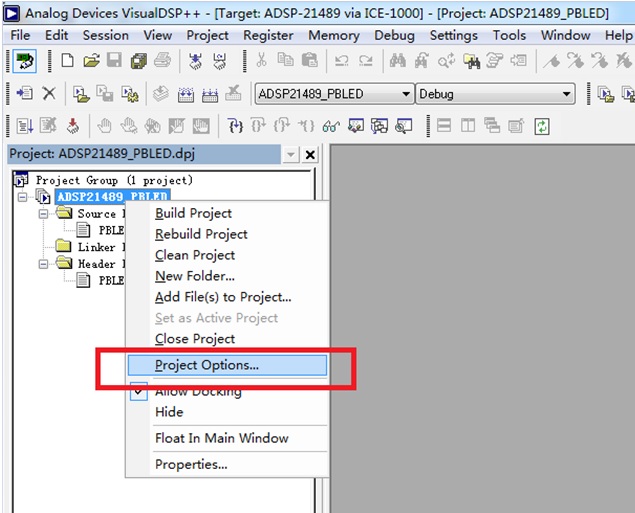Click the Halt hand icon

pyautogui.click(x=104, y=126)
